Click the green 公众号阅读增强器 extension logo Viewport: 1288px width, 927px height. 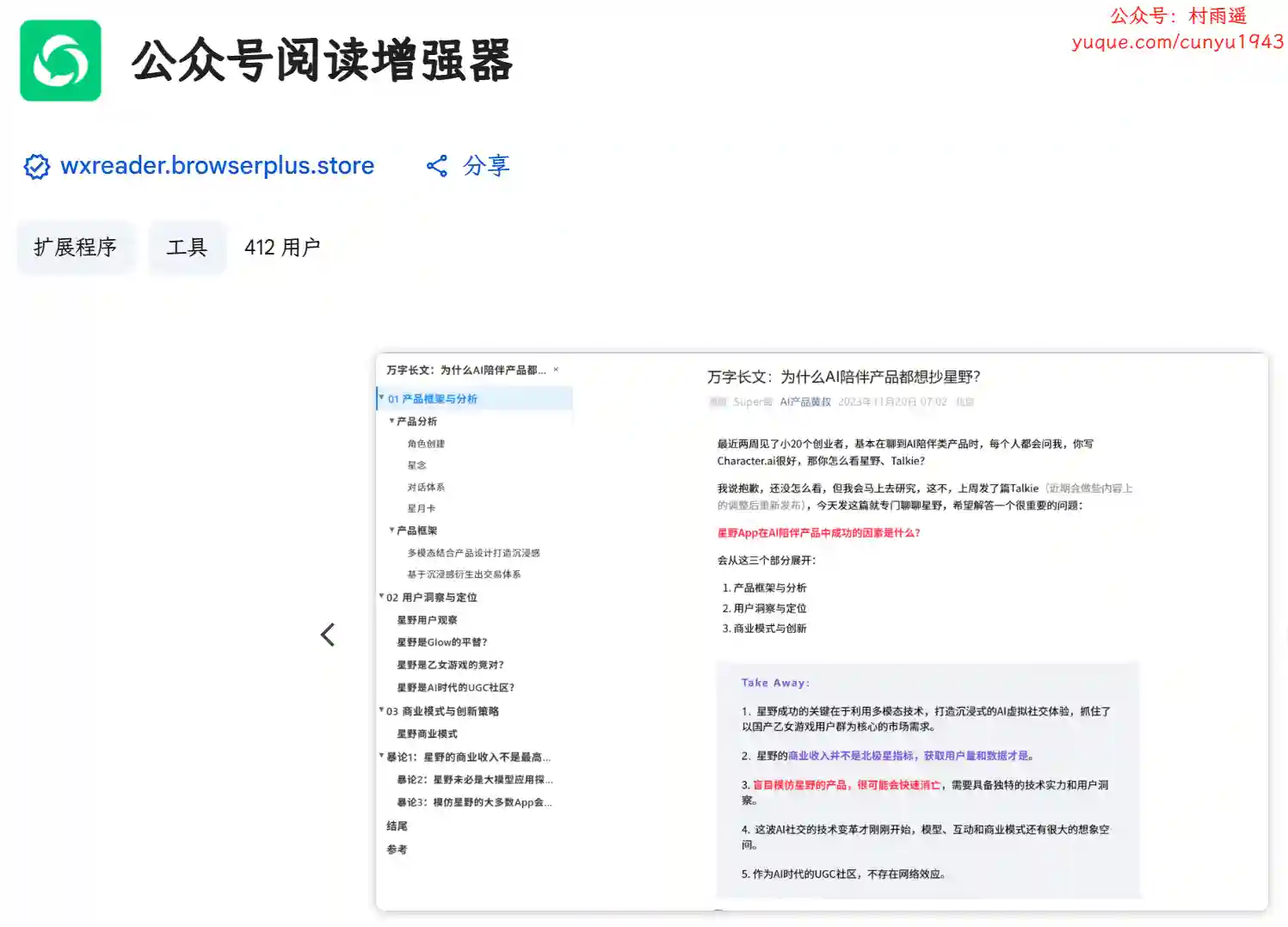tap(60, 61)
